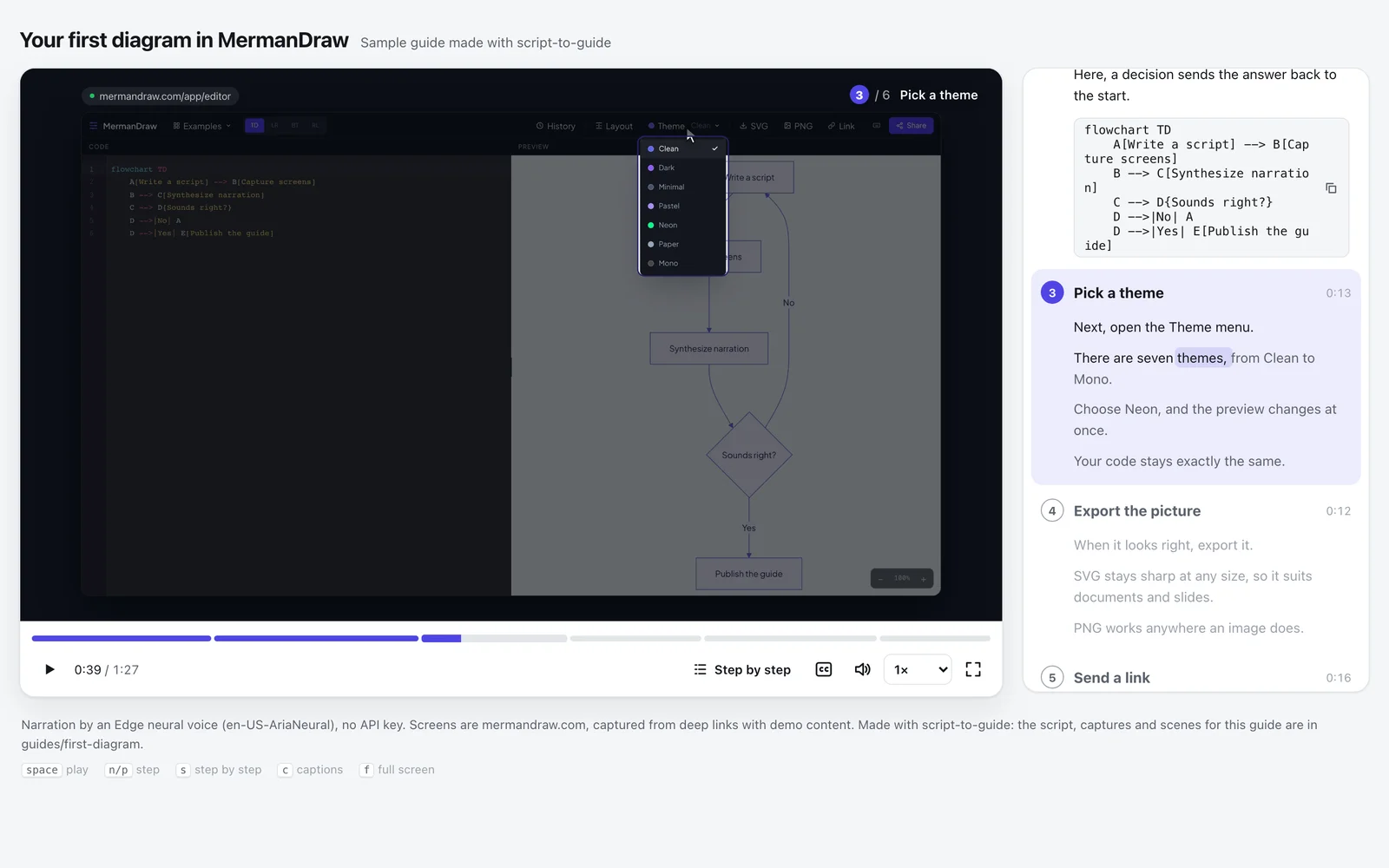
Task: Enter full screen mode
Action: (x=973, y=669)
